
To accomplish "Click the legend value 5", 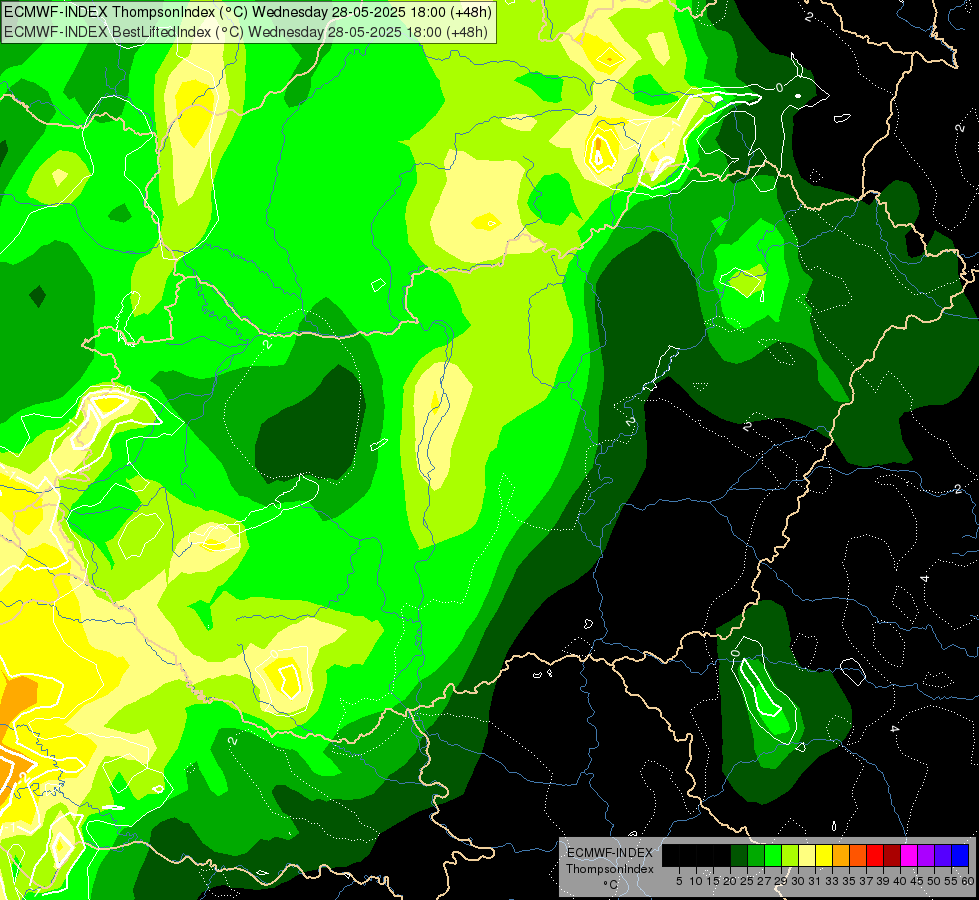I will pyautogui.click(x=679, y=881).
